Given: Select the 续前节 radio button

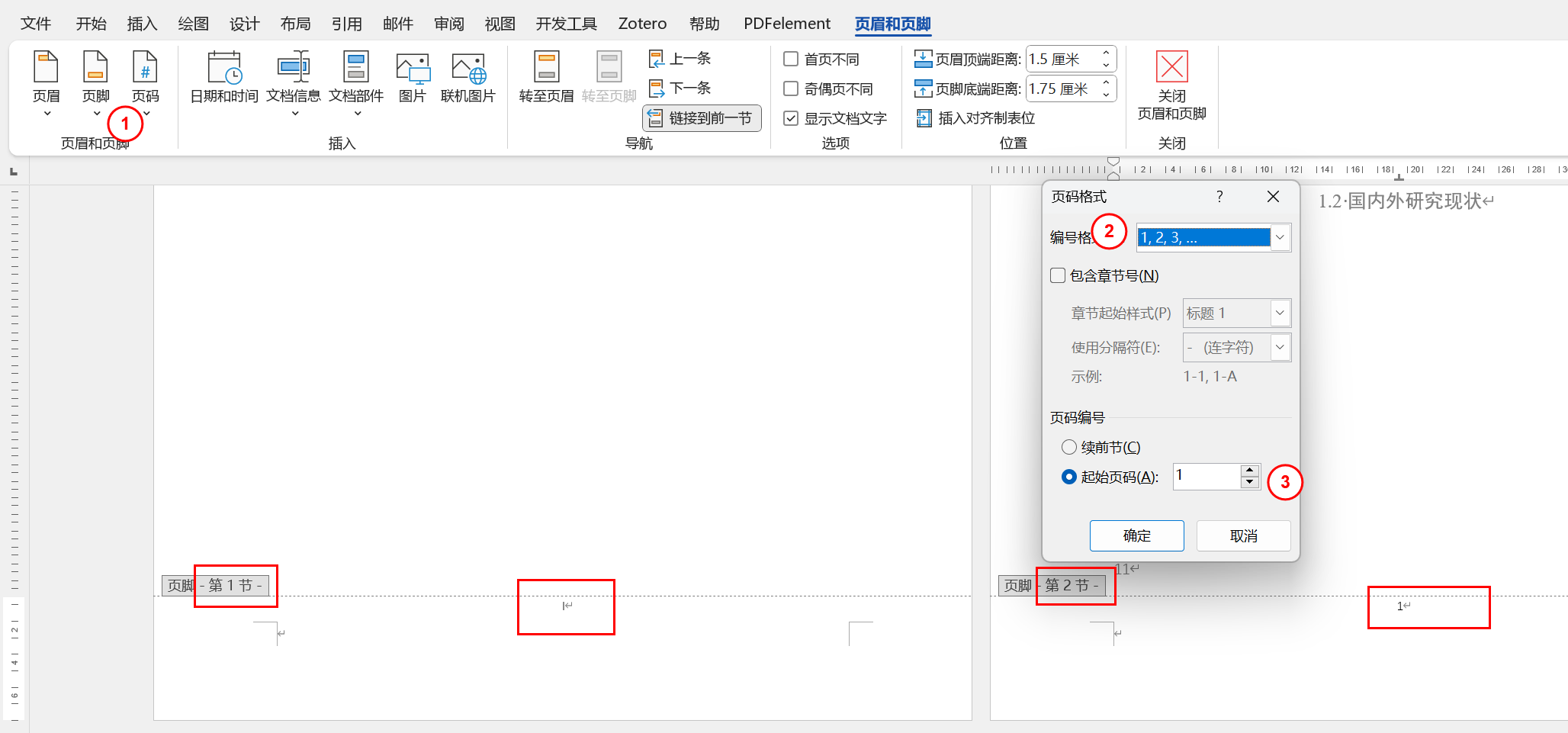Looking at the screenshot, I should click(x=1069, y=447).
